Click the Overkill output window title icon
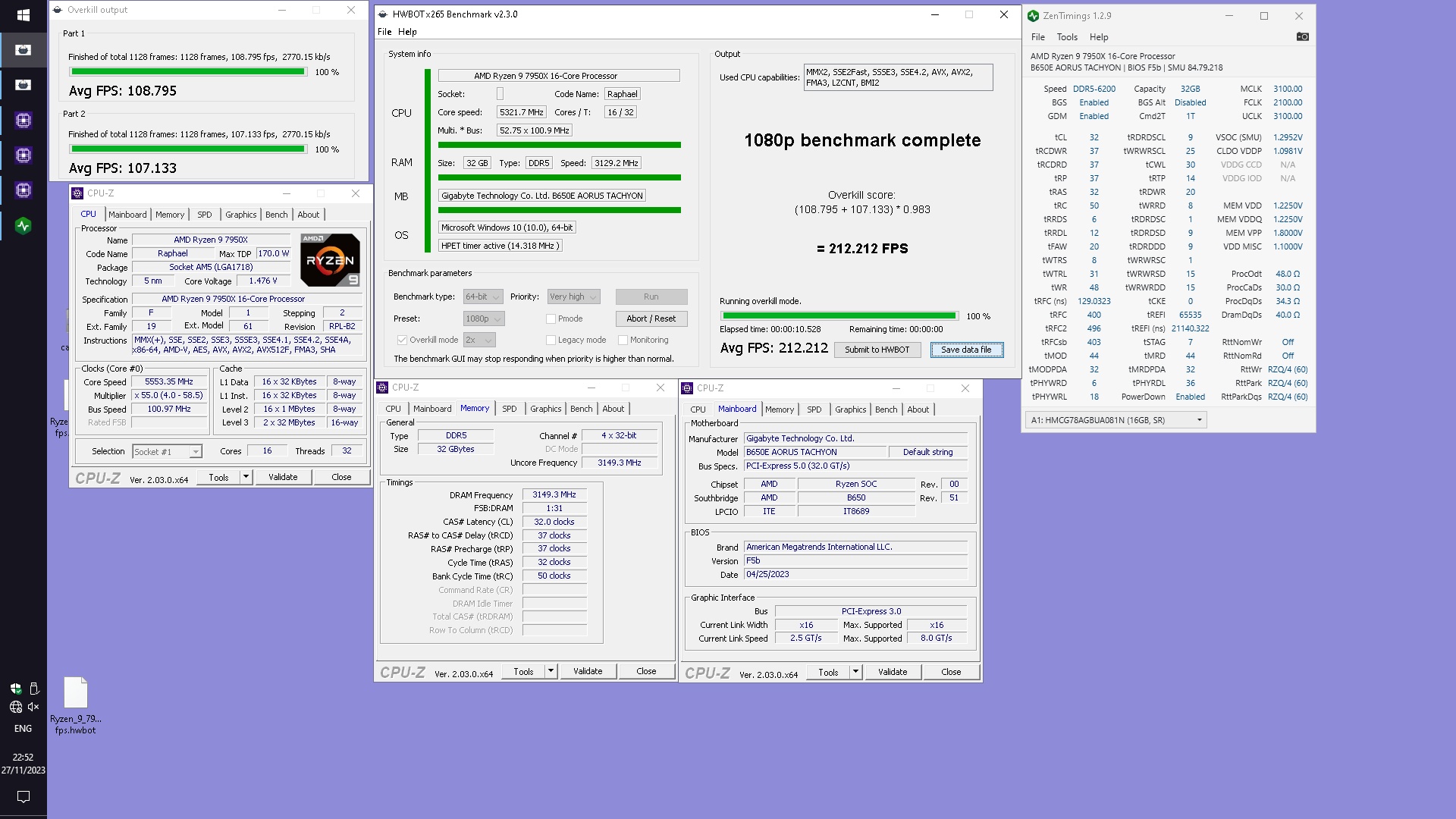Viewport: 1456px width, 819px height. click(57, 10)
